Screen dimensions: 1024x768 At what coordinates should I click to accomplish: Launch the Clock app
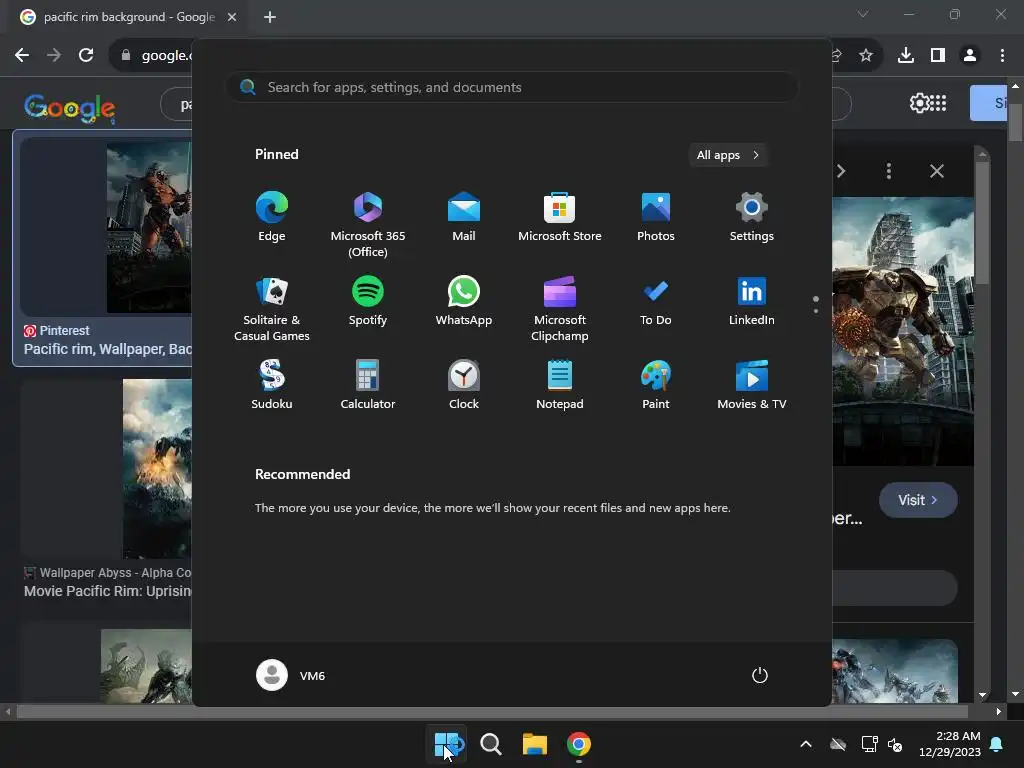click(x=464, y=385)
